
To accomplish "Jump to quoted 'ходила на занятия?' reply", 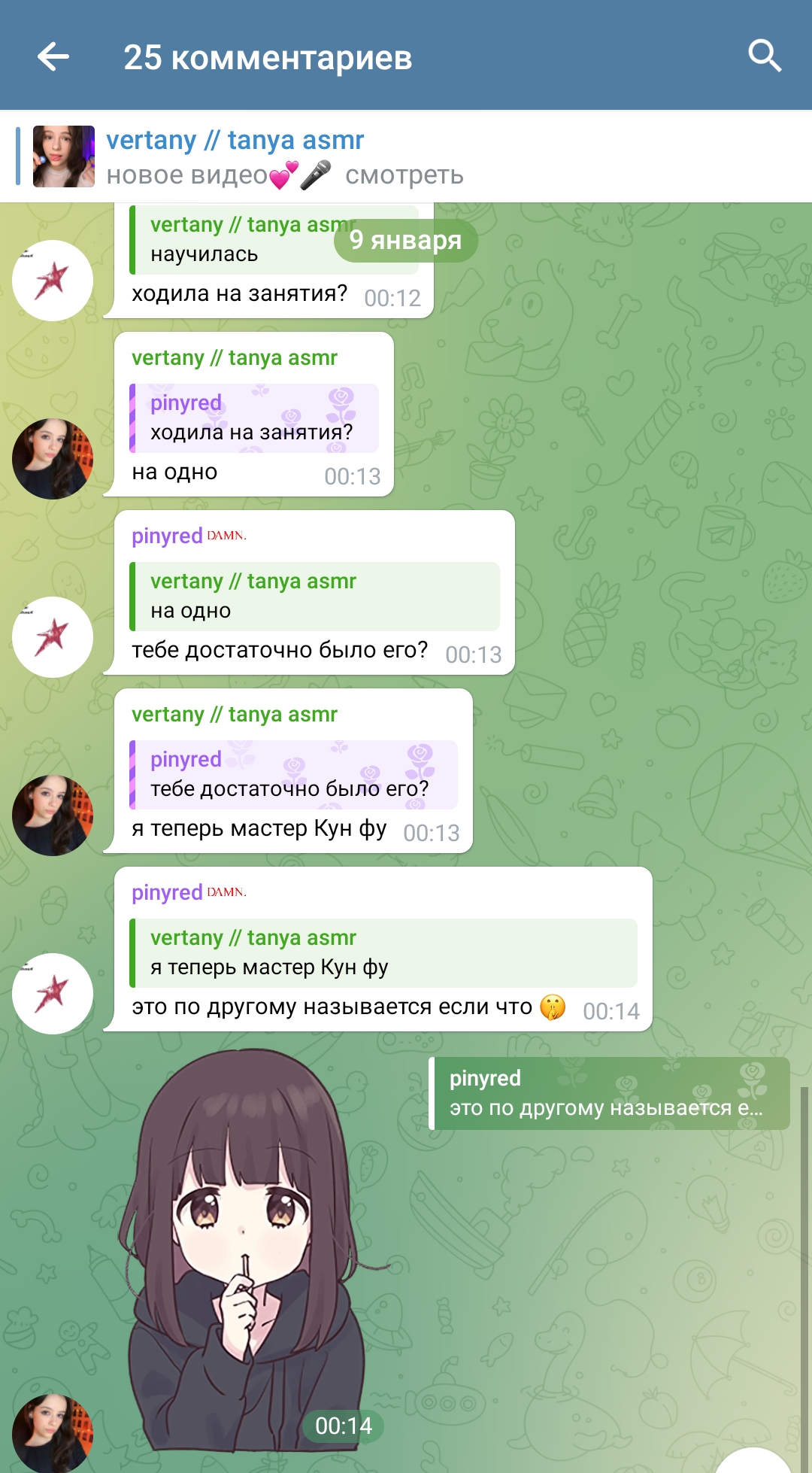I will coord(254,418).
